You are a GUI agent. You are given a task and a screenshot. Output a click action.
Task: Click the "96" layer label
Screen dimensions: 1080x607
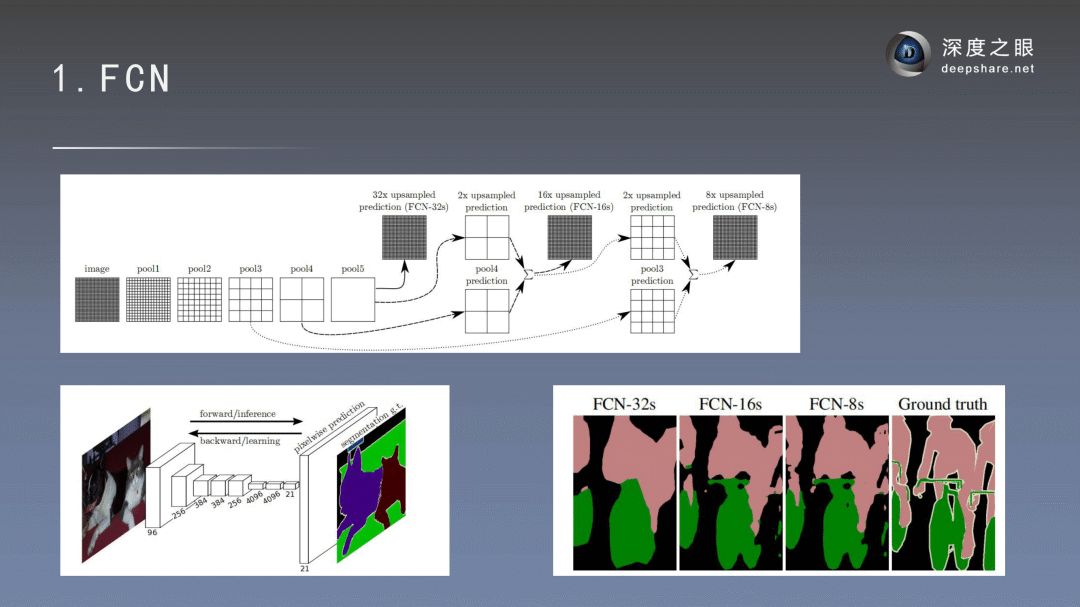coord(152,533)
